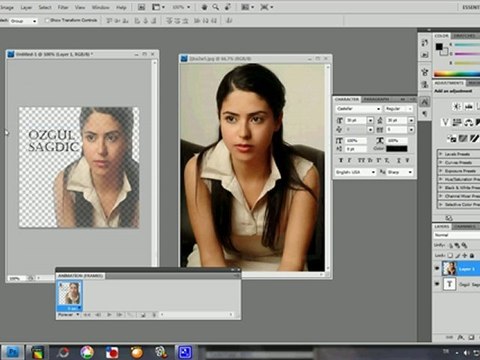
Task: Open the font style dropdown showing Regular
Action: click(x=399, y=109)
